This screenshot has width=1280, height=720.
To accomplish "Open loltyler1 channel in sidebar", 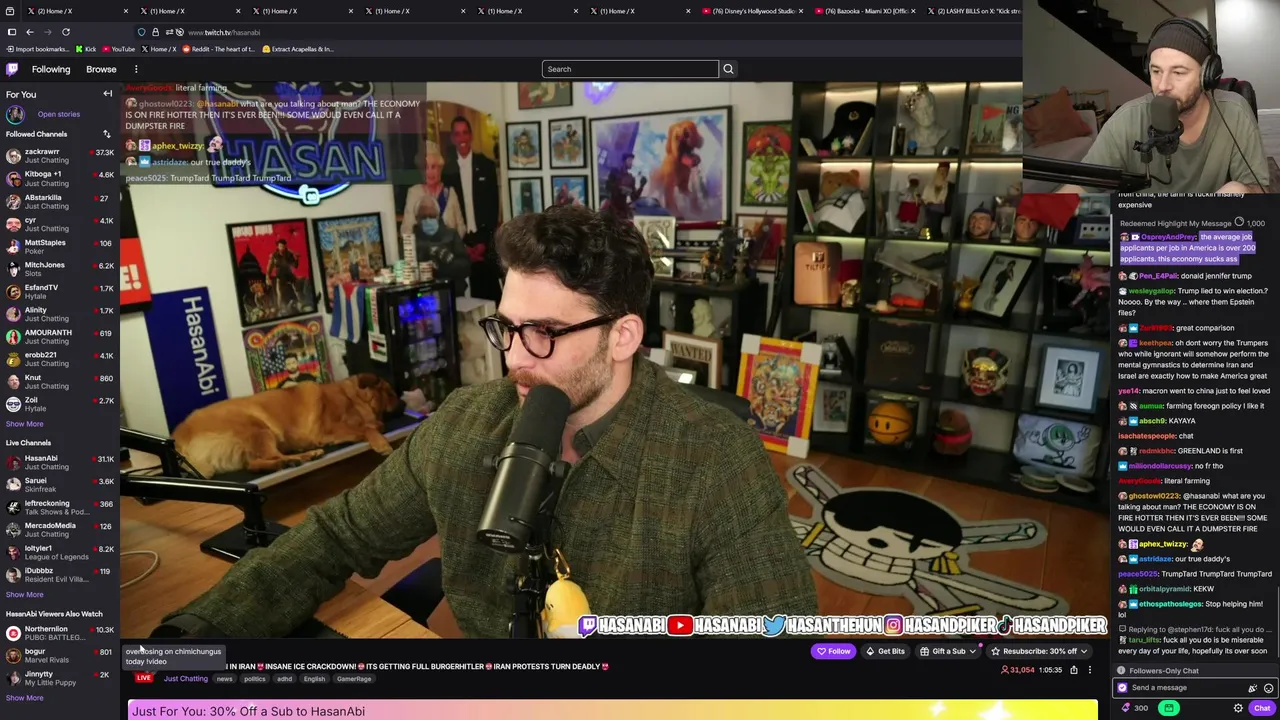I will (x=60, y=552).
